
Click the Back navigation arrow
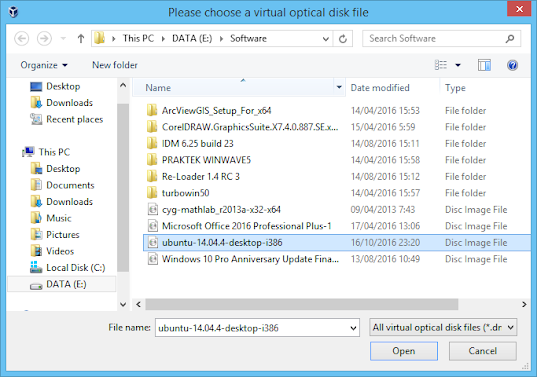click(22, 38)
